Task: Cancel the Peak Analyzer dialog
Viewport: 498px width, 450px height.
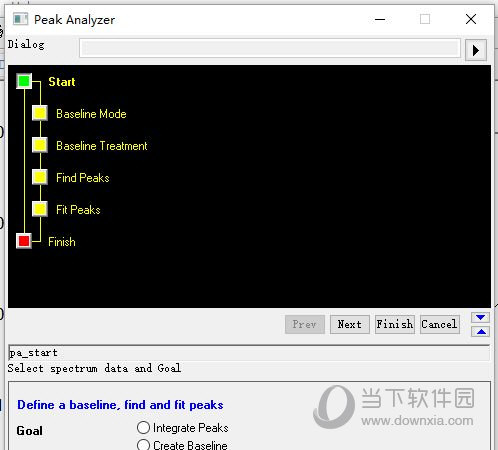Action: (x=440, y=324)
